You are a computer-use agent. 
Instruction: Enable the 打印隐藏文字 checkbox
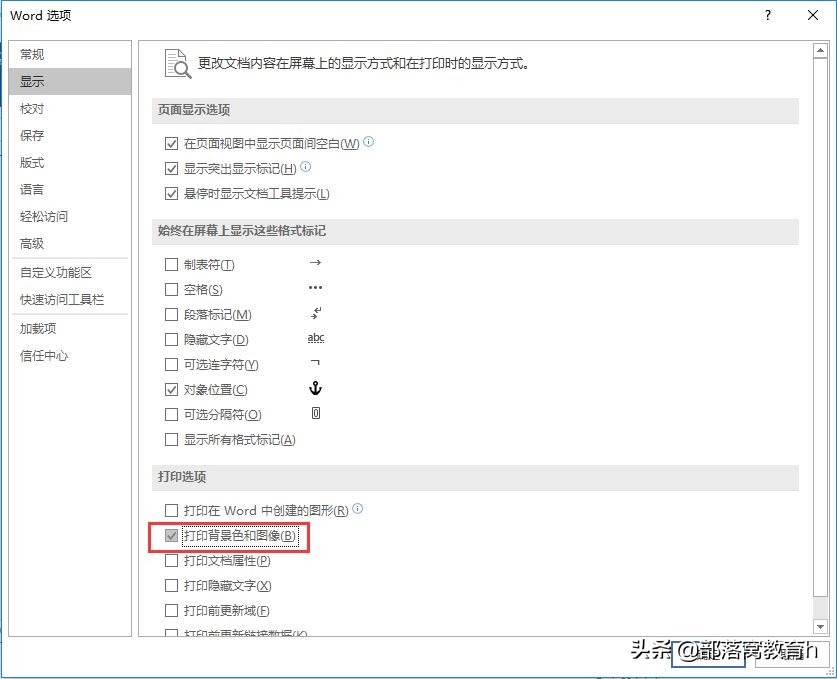[171, 586]
